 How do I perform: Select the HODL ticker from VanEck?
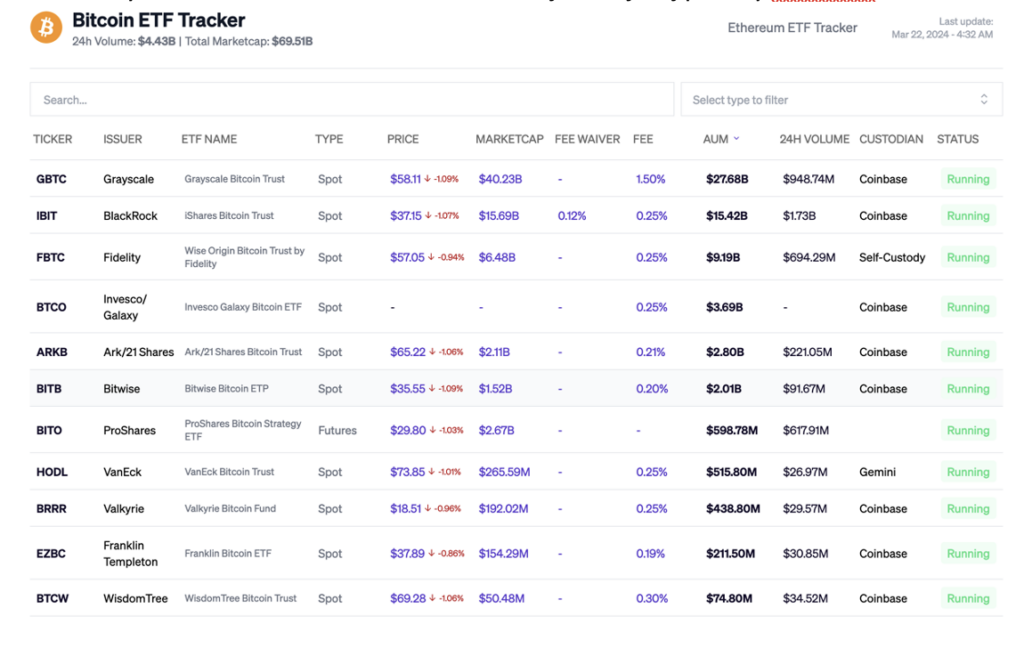[51, 472]
